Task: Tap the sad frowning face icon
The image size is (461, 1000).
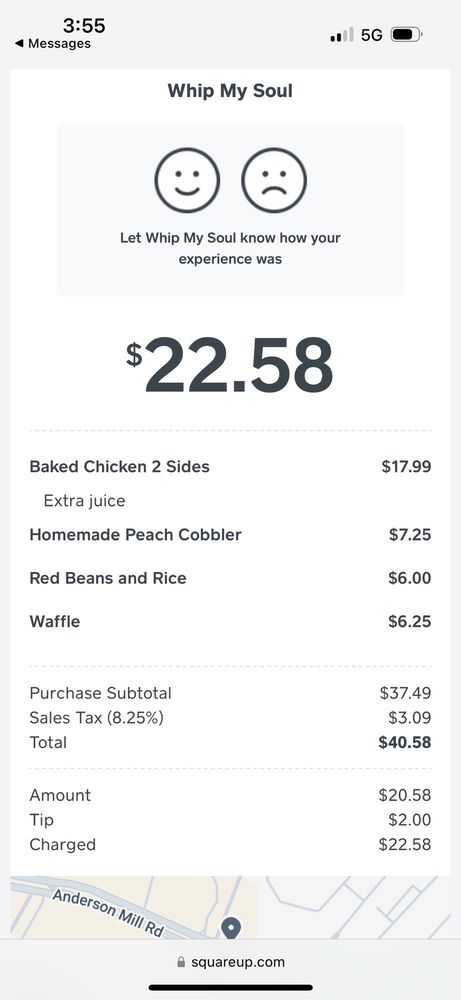Action: (274, 180)
